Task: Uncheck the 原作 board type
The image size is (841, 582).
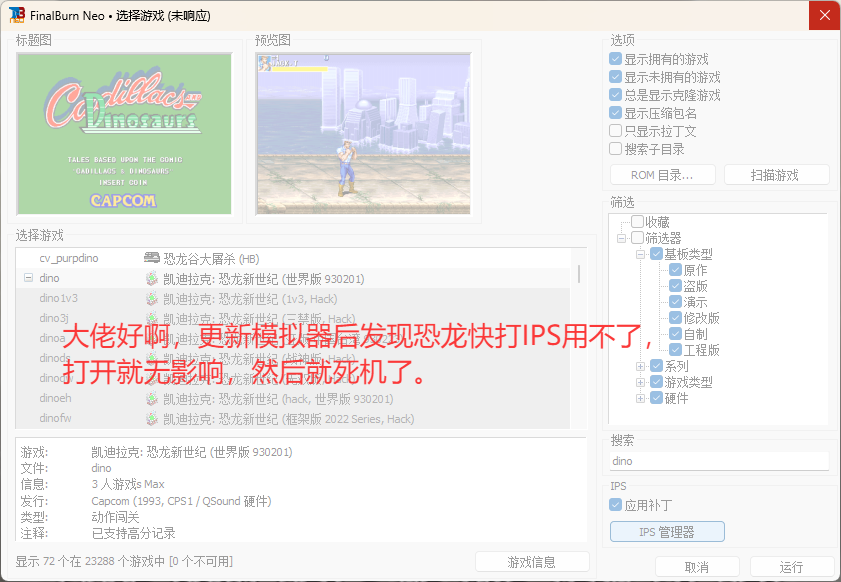Action: 676,270
